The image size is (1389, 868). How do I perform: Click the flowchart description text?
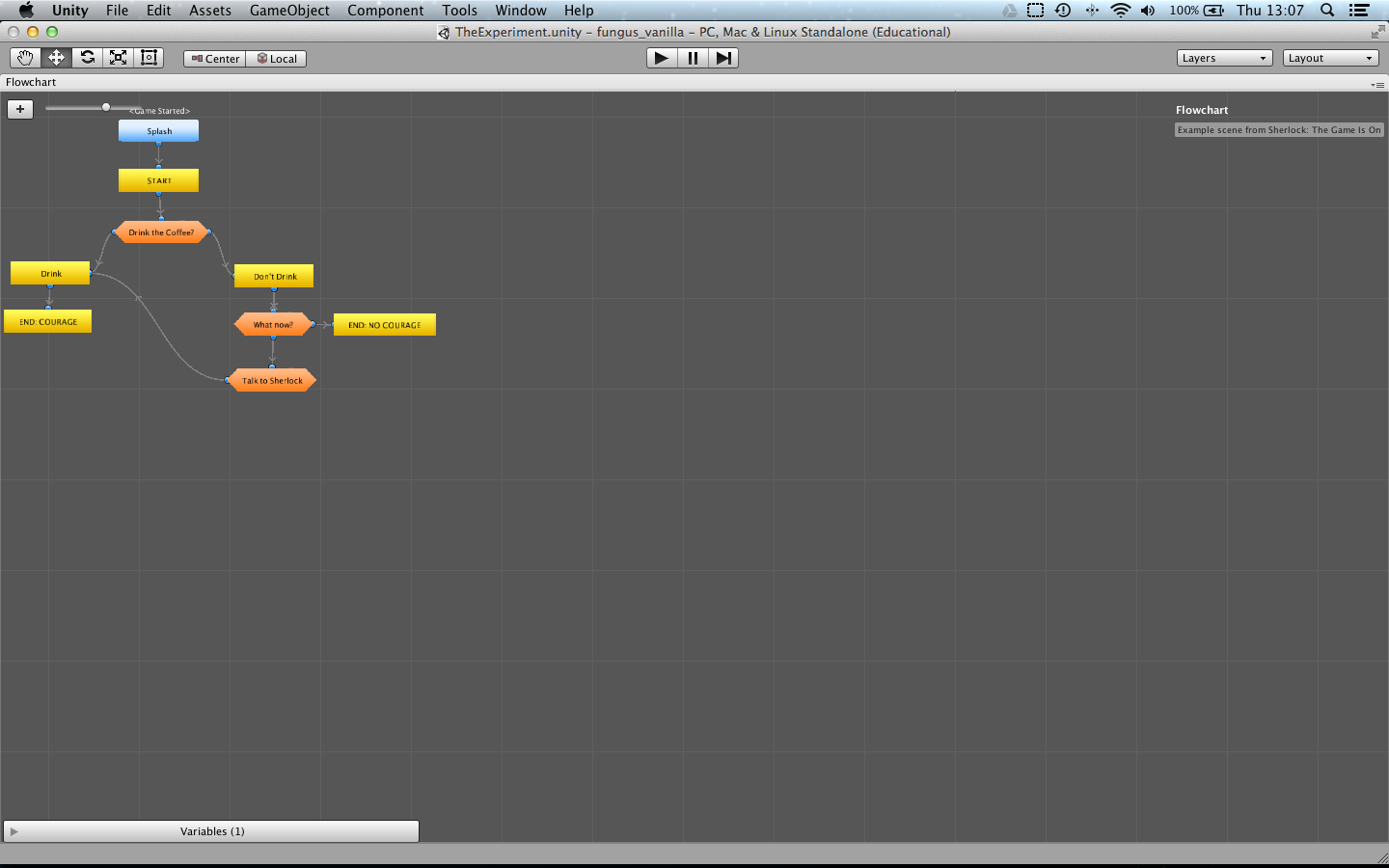tap(1279, 130)
